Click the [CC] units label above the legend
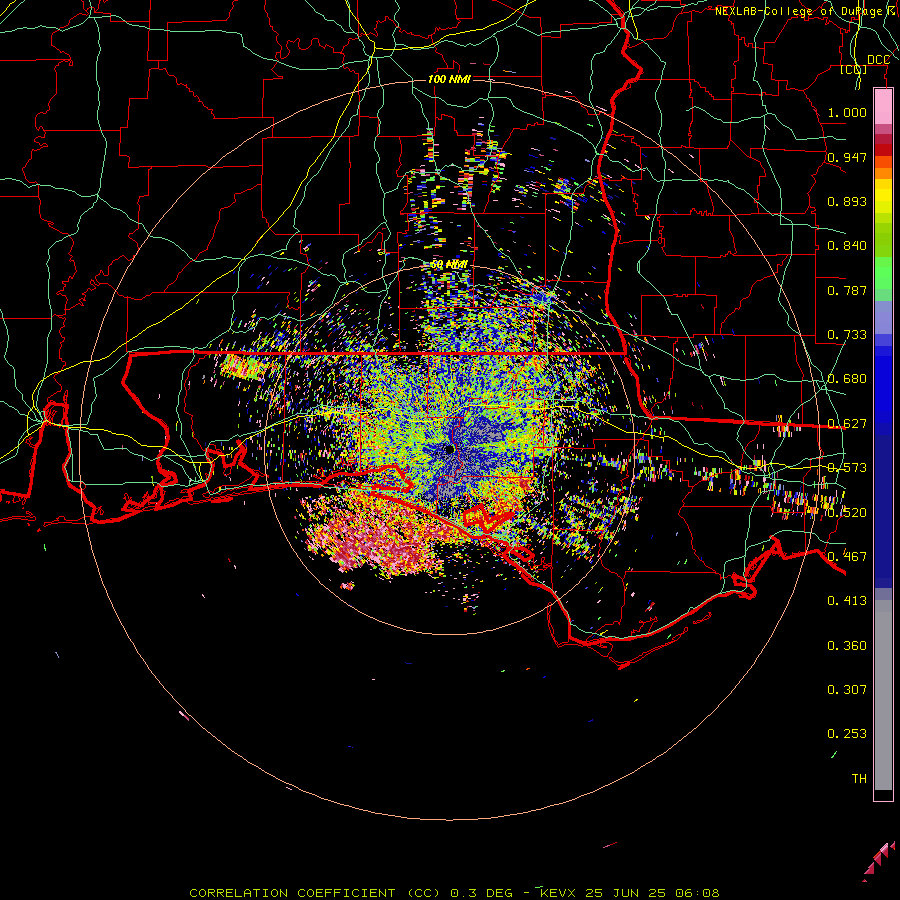The image size is (900, 900). (853, 69)
